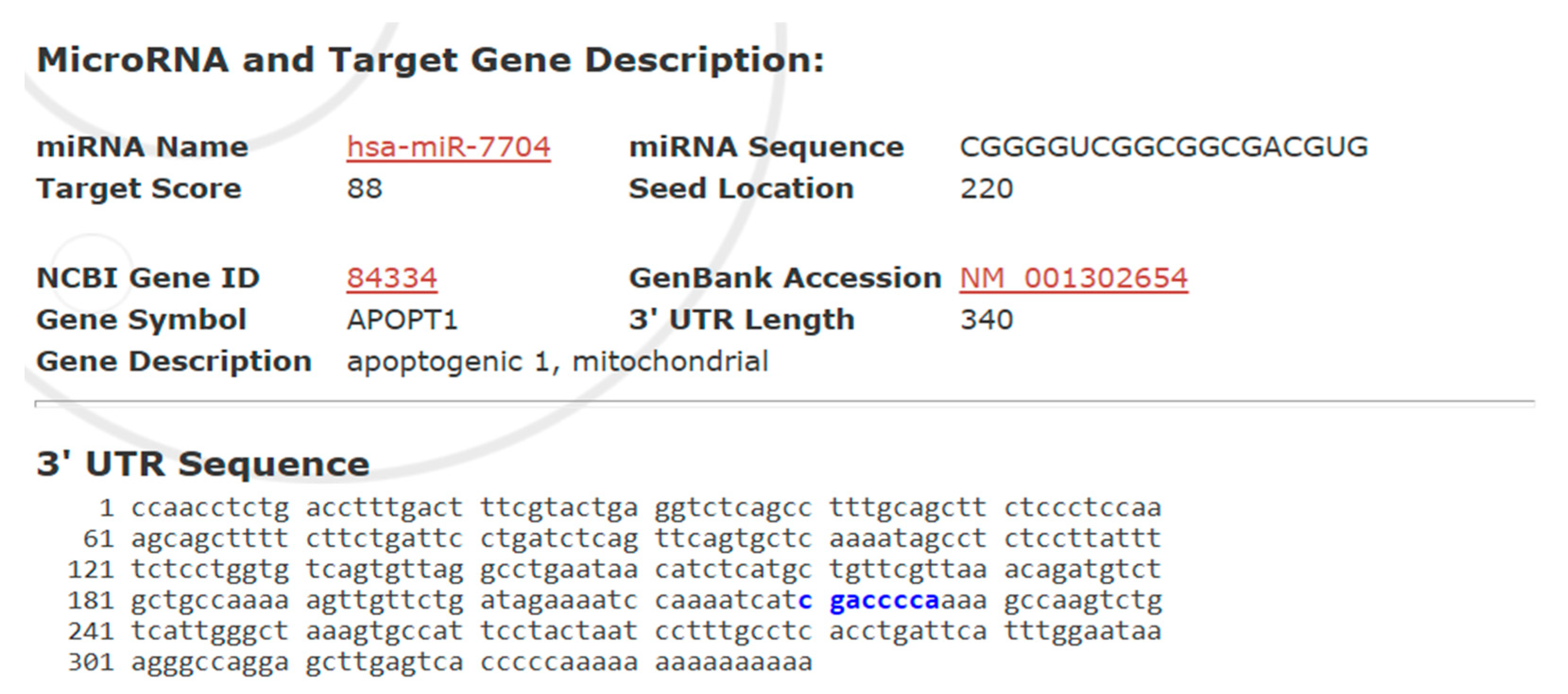Screen dimensions: 1568x694
Task: Click the Target Score value 88
Action: (364, 189)
